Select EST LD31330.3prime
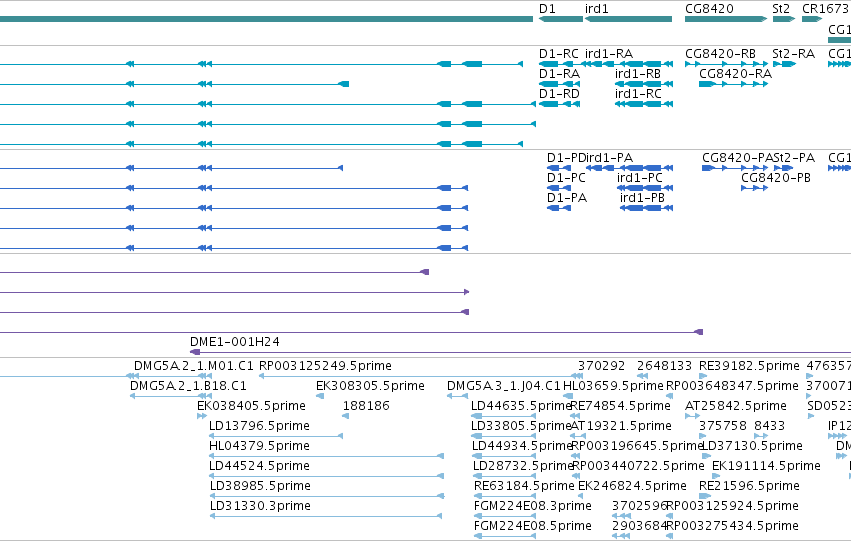The width and height of the screenshot is (851, 541). (326, 516)
